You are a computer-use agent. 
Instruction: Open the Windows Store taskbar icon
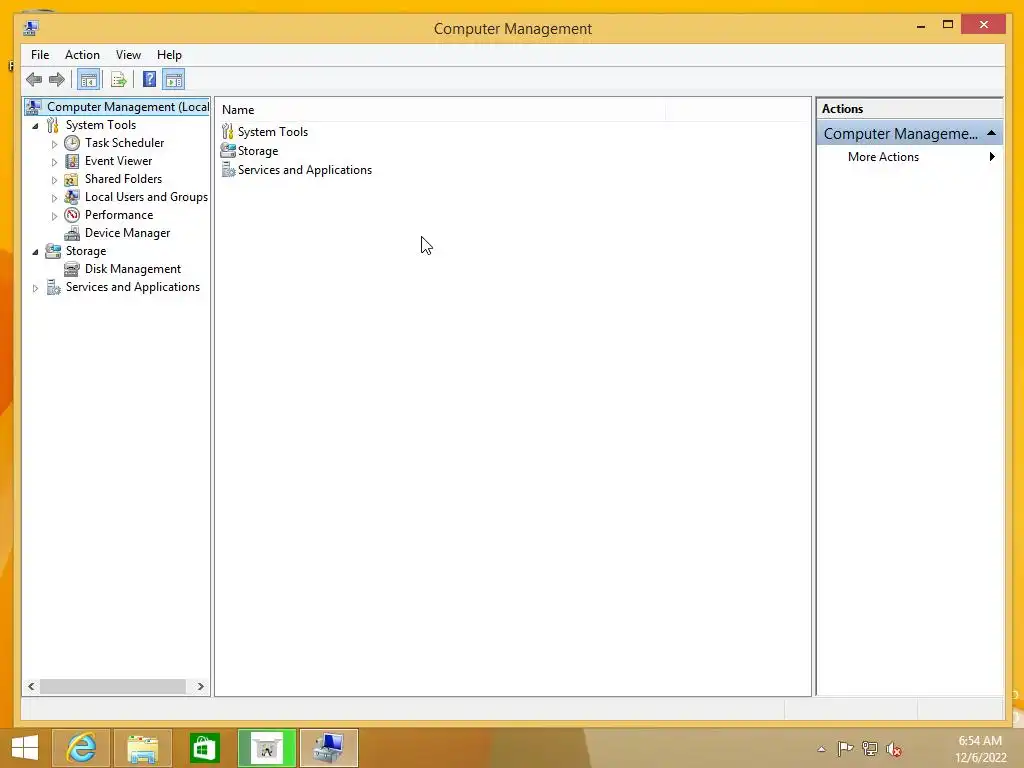[x=204, y=748]
